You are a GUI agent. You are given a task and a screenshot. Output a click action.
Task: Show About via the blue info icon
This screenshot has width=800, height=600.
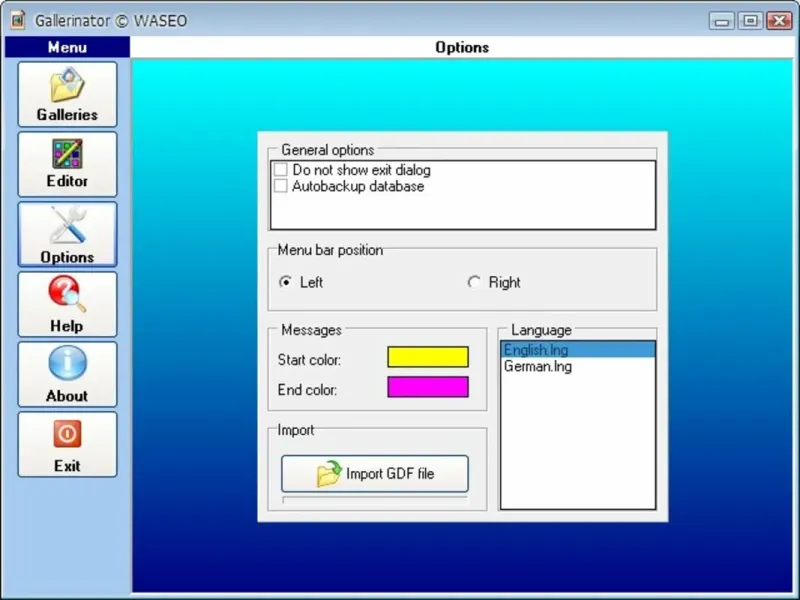point(67,363)
